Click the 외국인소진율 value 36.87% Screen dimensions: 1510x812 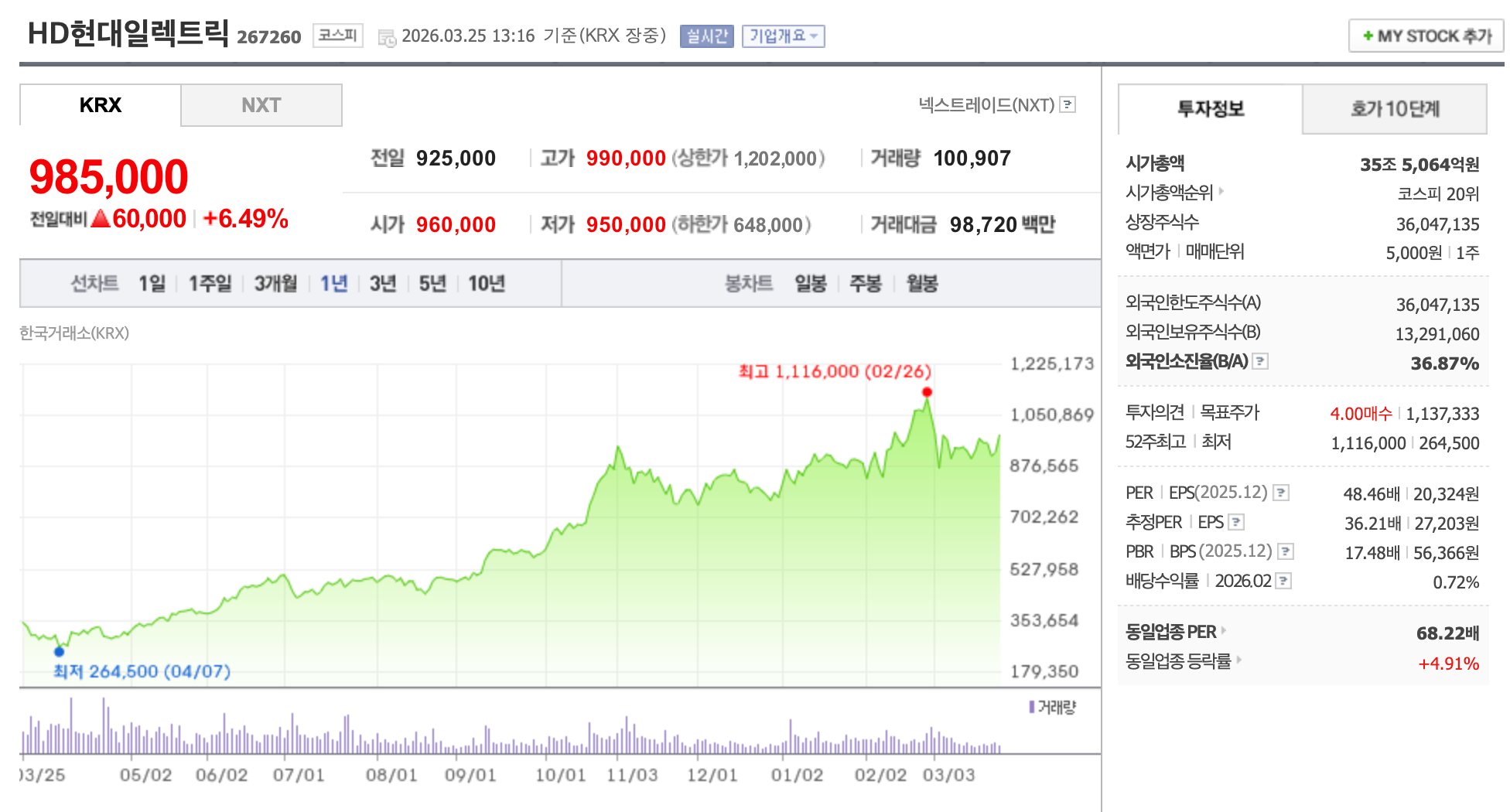[x=1444, y=363]
